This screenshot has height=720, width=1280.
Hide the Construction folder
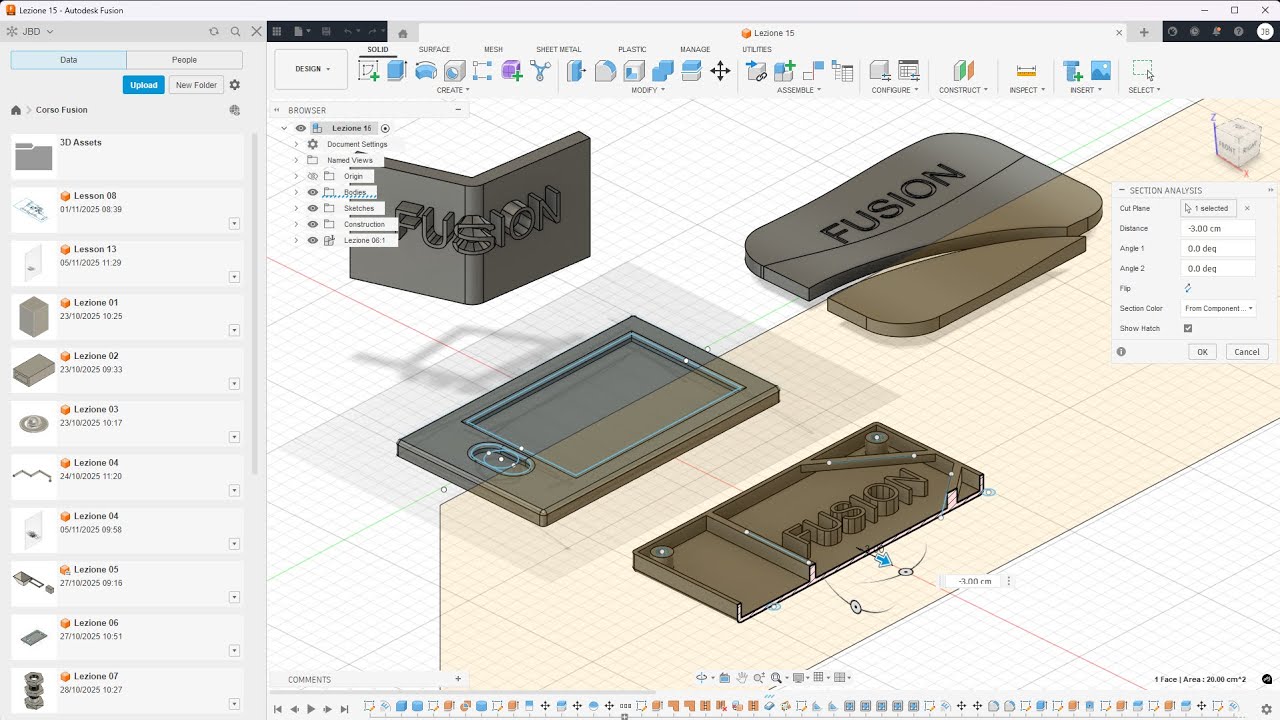click(x=312, y=224)
